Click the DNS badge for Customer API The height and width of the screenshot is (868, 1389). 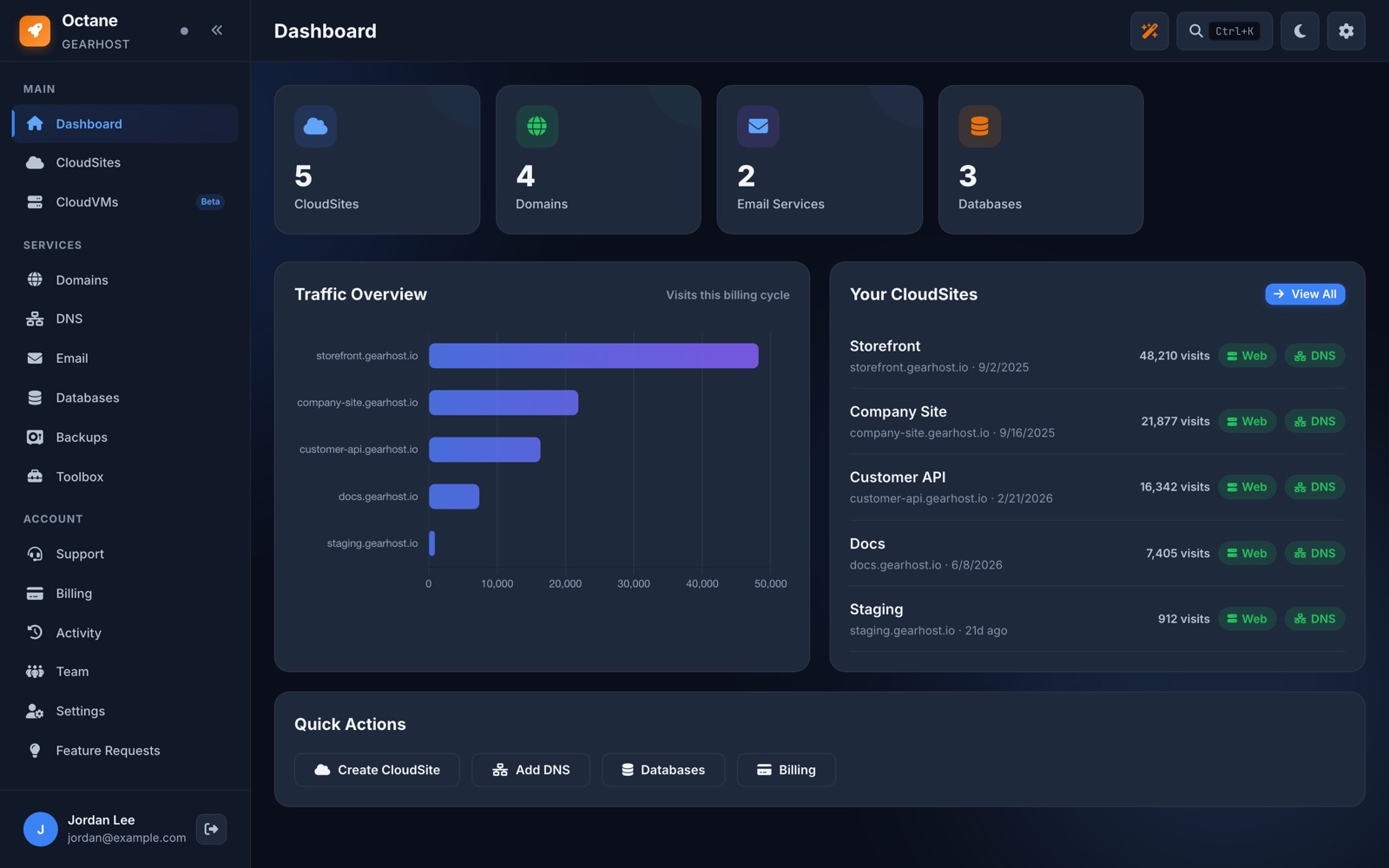point(1314,487)
